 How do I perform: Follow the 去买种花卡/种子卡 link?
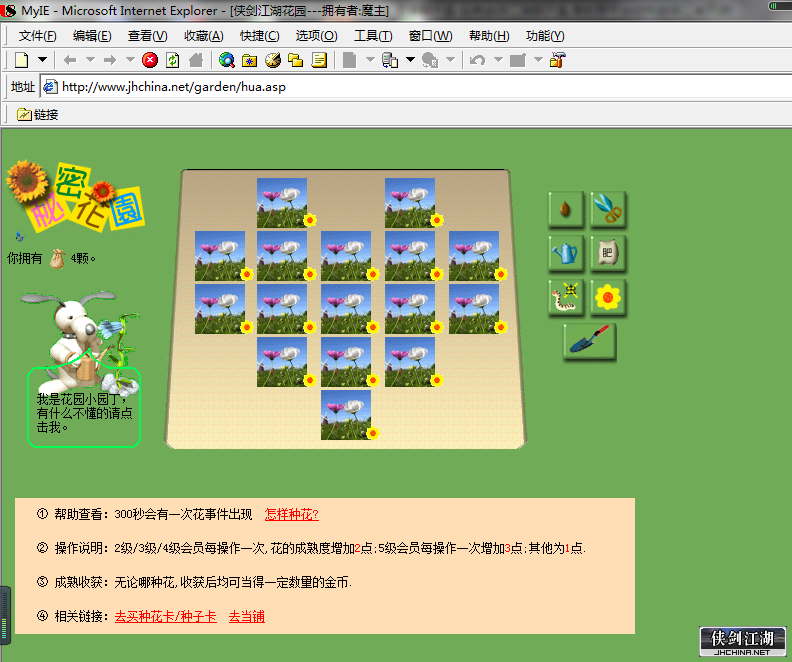click(166, 617)
